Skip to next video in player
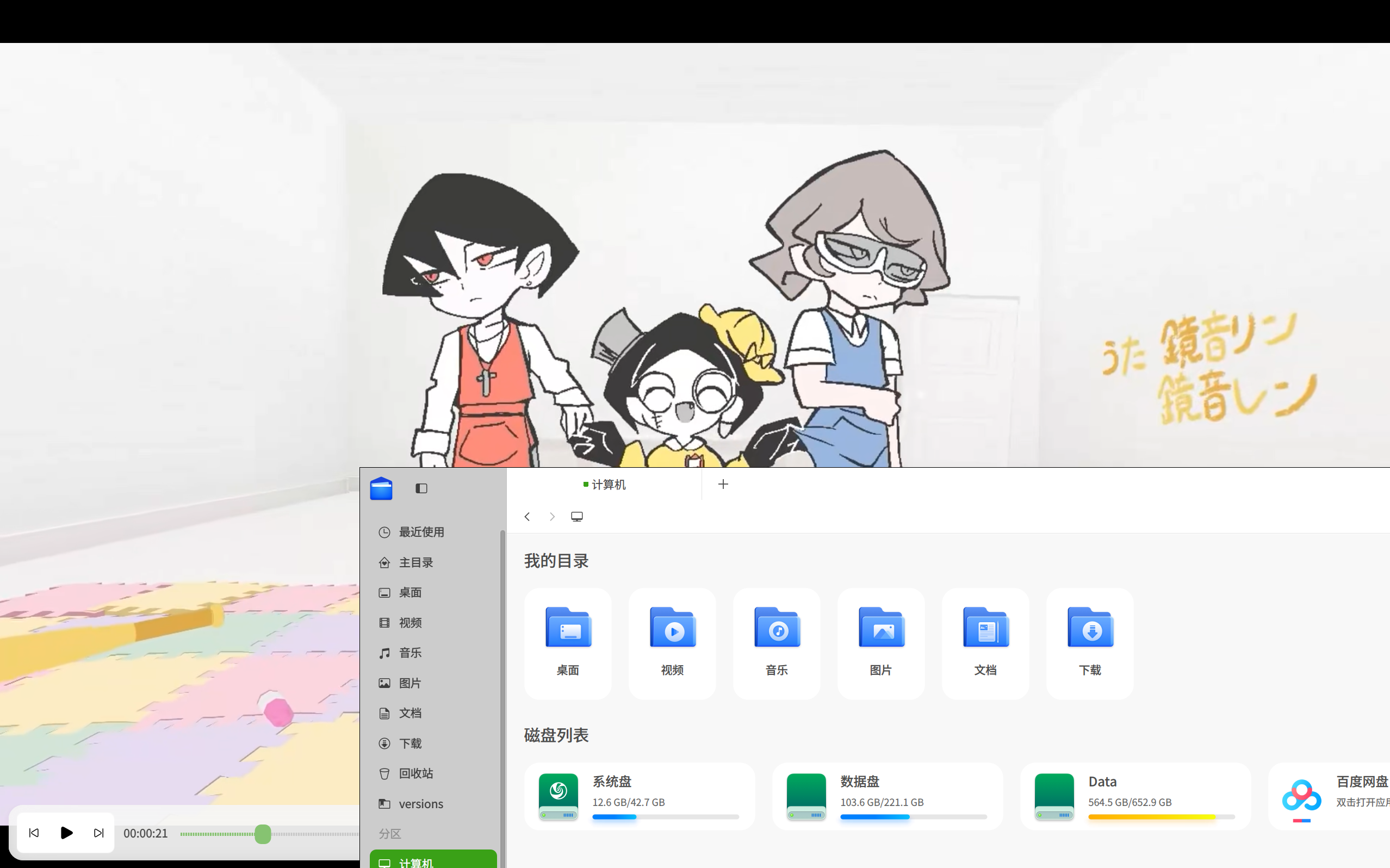 99,833
